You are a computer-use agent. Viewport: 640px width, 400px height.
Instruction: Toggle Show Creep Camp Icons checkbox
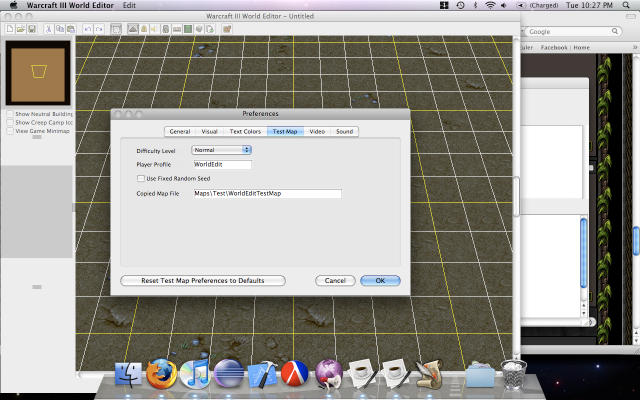pos(10,122)
